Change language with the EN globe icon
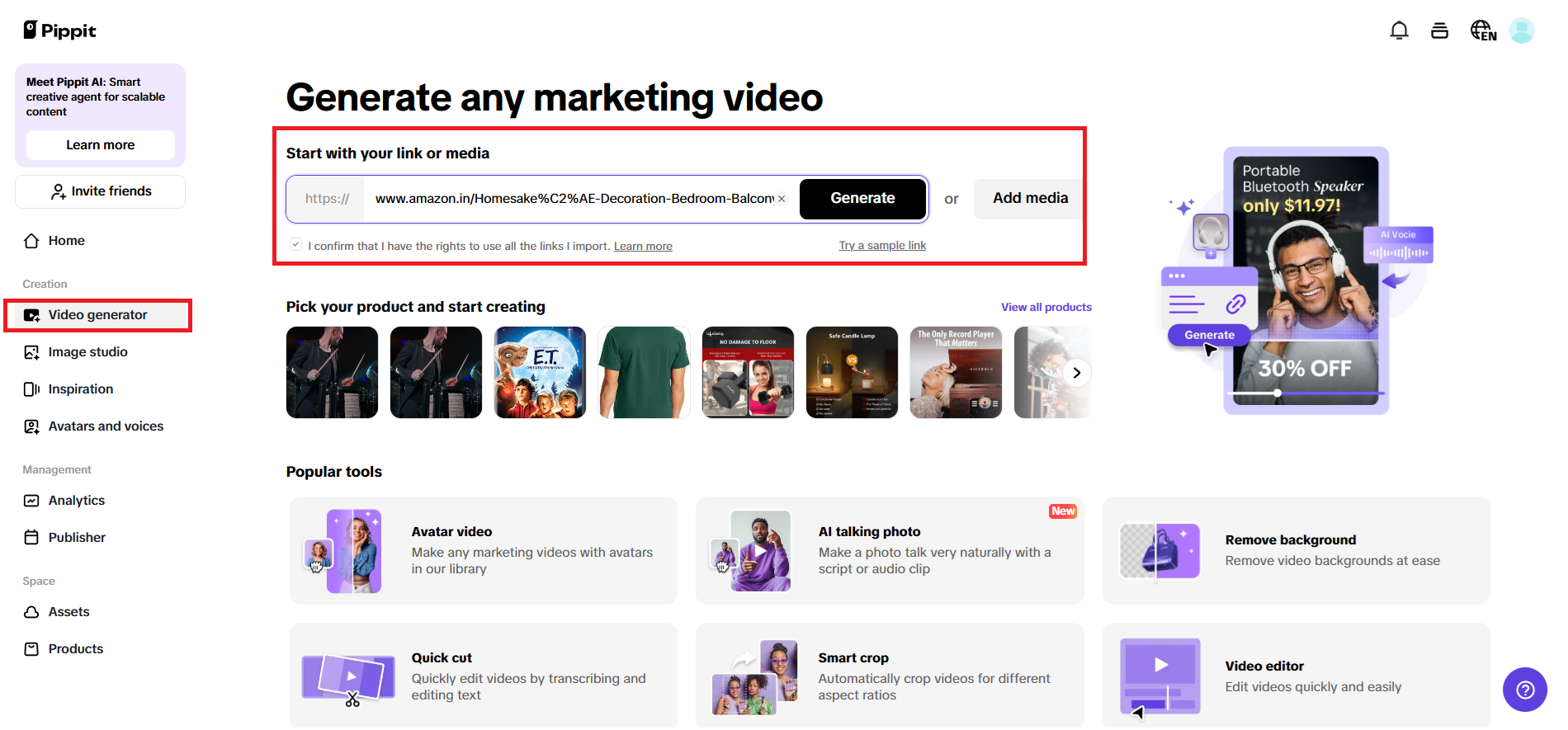 coord(1483,31)
